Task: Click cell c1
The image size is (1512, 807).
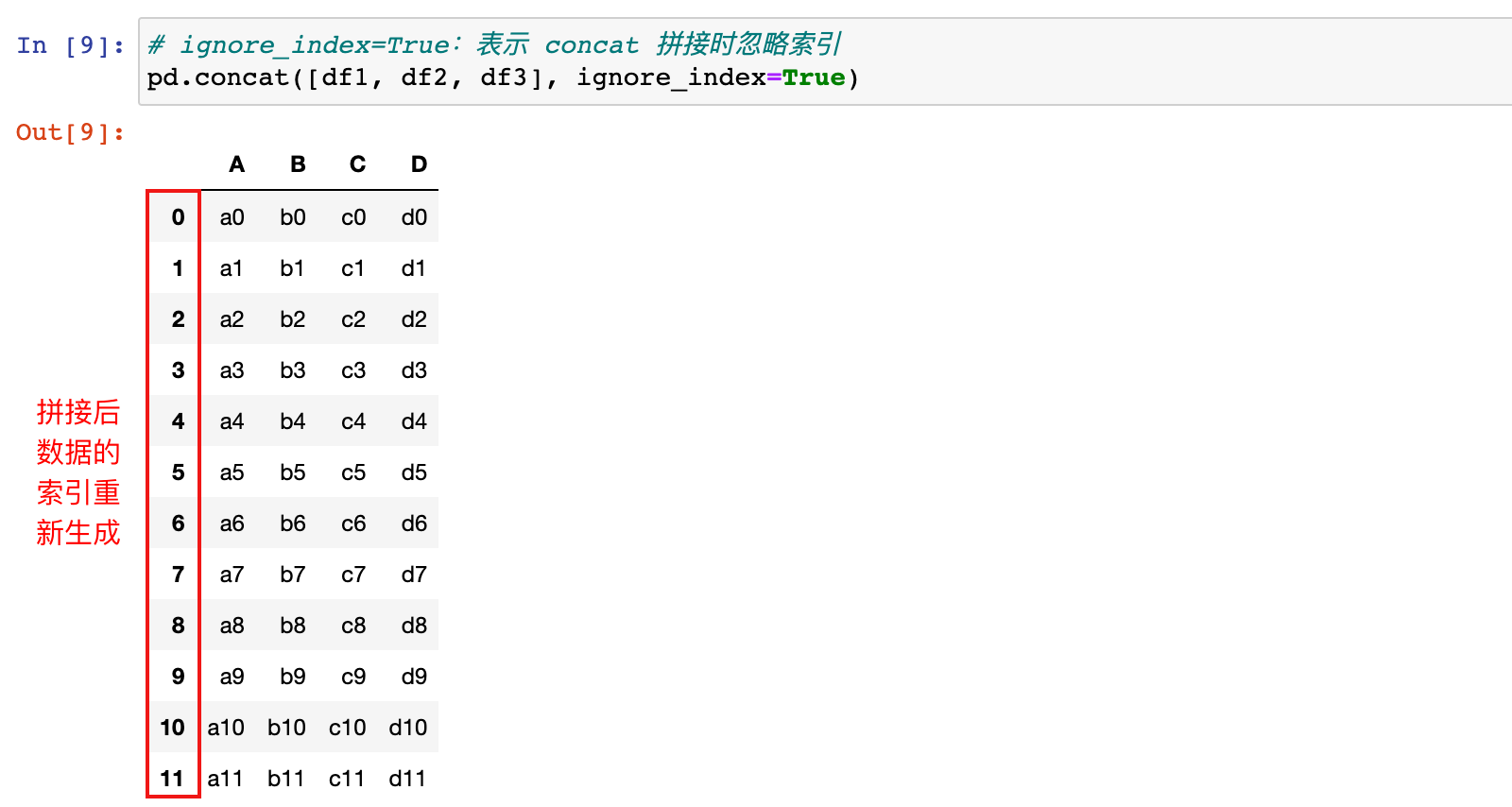Action: pyautogui.click(x=353, y=268)
